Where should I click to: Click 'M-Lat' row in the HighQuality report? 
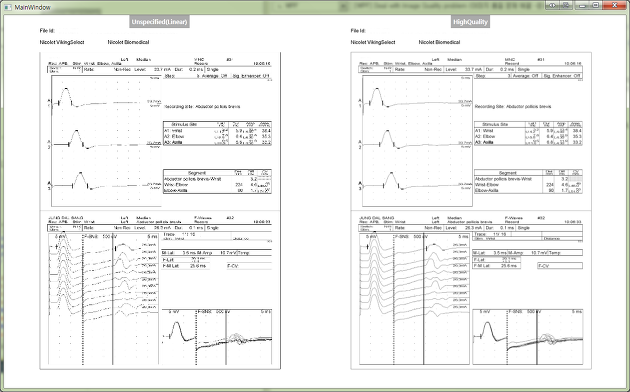click(x=528, y=253)
